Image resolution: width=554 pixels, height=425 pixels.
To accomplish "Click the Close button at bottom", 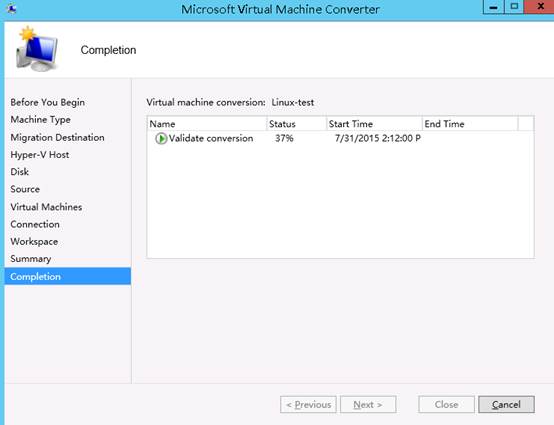I will point(446,405).
